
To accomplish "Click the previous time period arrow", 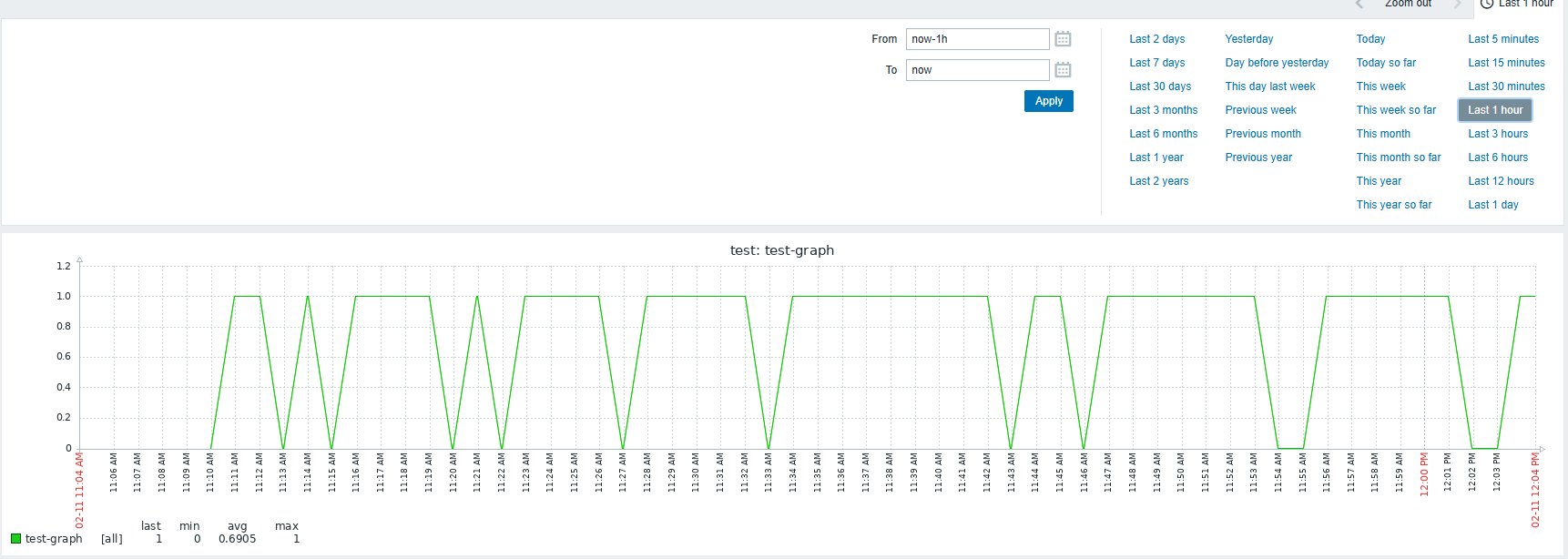I will (x=1359, y=5).
